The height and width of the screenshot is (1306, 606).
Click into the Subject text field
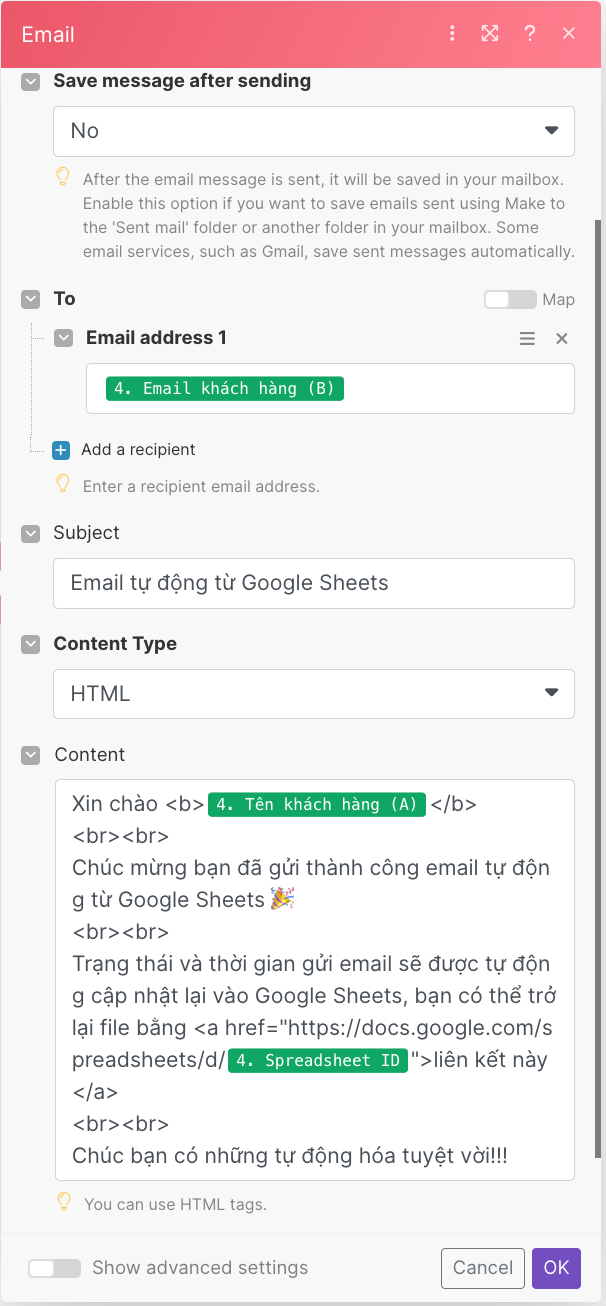pyautogui.click(x=314, y=583)
